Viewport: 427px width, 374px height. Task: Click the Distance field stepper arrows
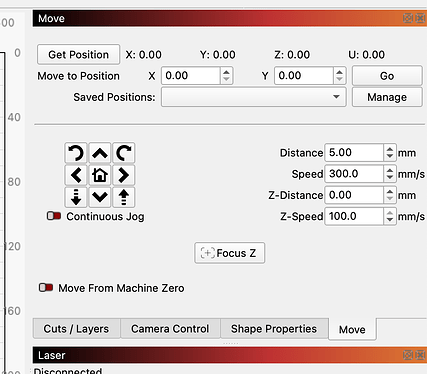coord(390,153)
